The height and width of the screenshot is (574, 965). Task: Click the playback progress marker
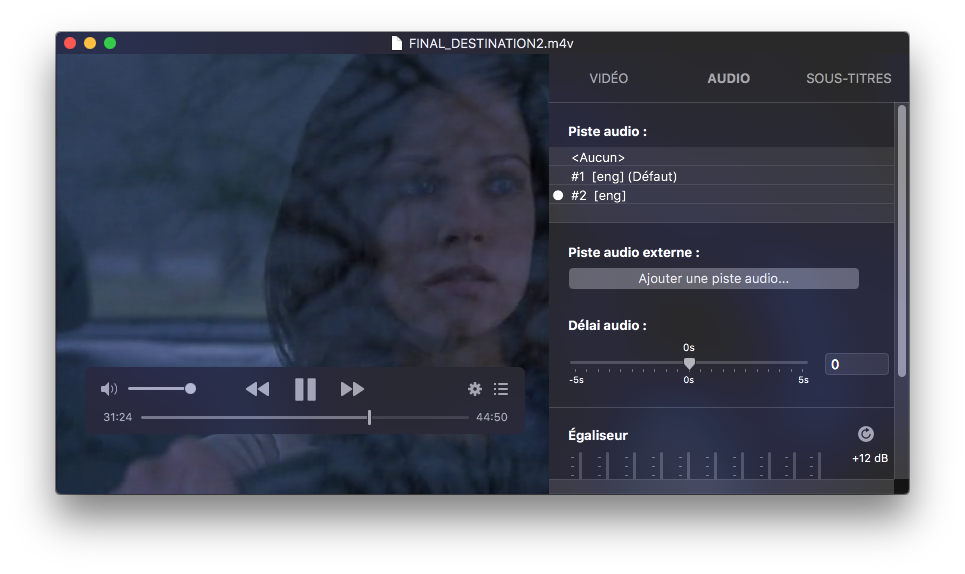point(369,418)
